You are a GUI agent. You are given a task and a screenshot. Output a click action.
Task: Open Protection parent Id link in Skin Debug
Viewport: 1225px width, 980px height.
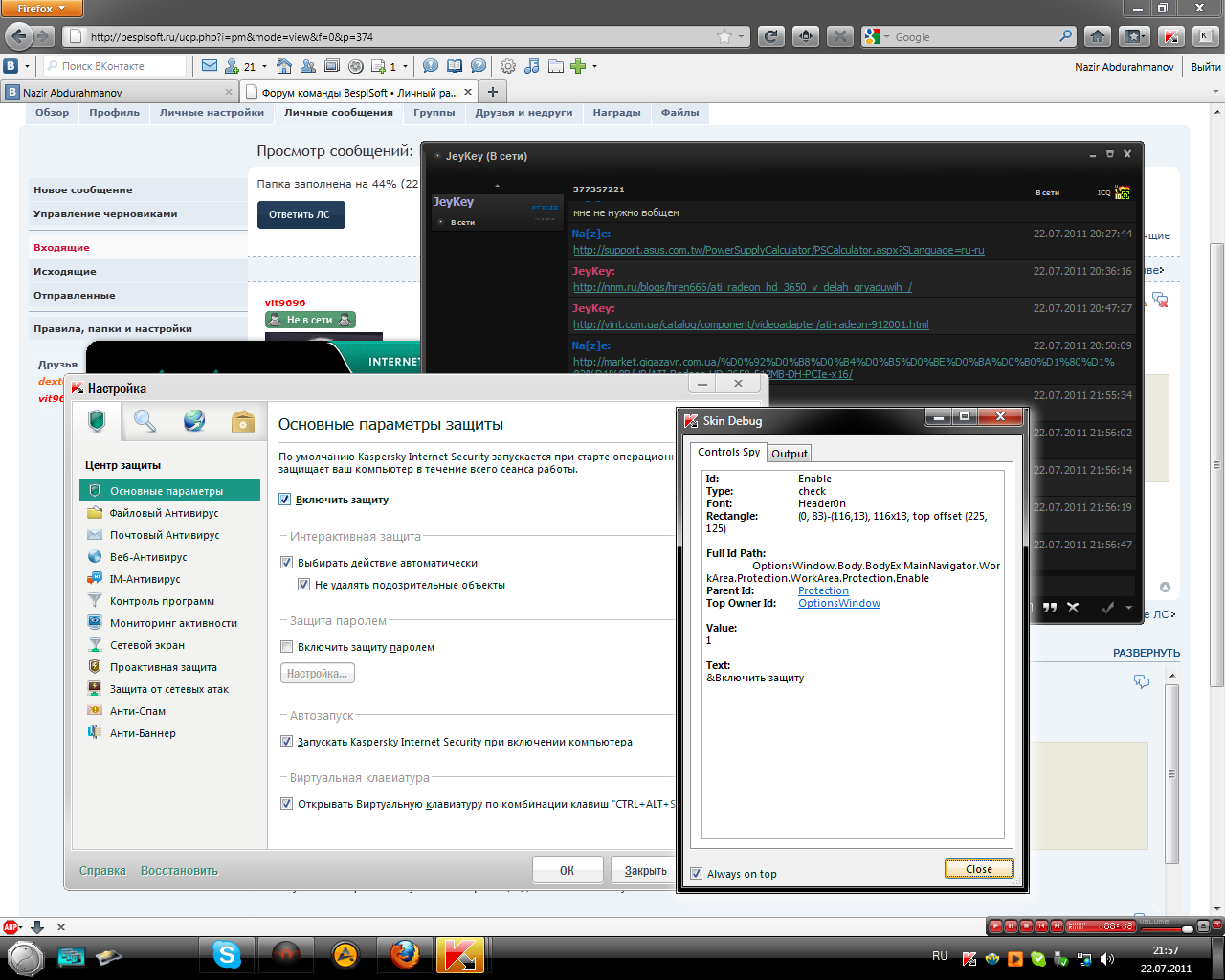823,590
